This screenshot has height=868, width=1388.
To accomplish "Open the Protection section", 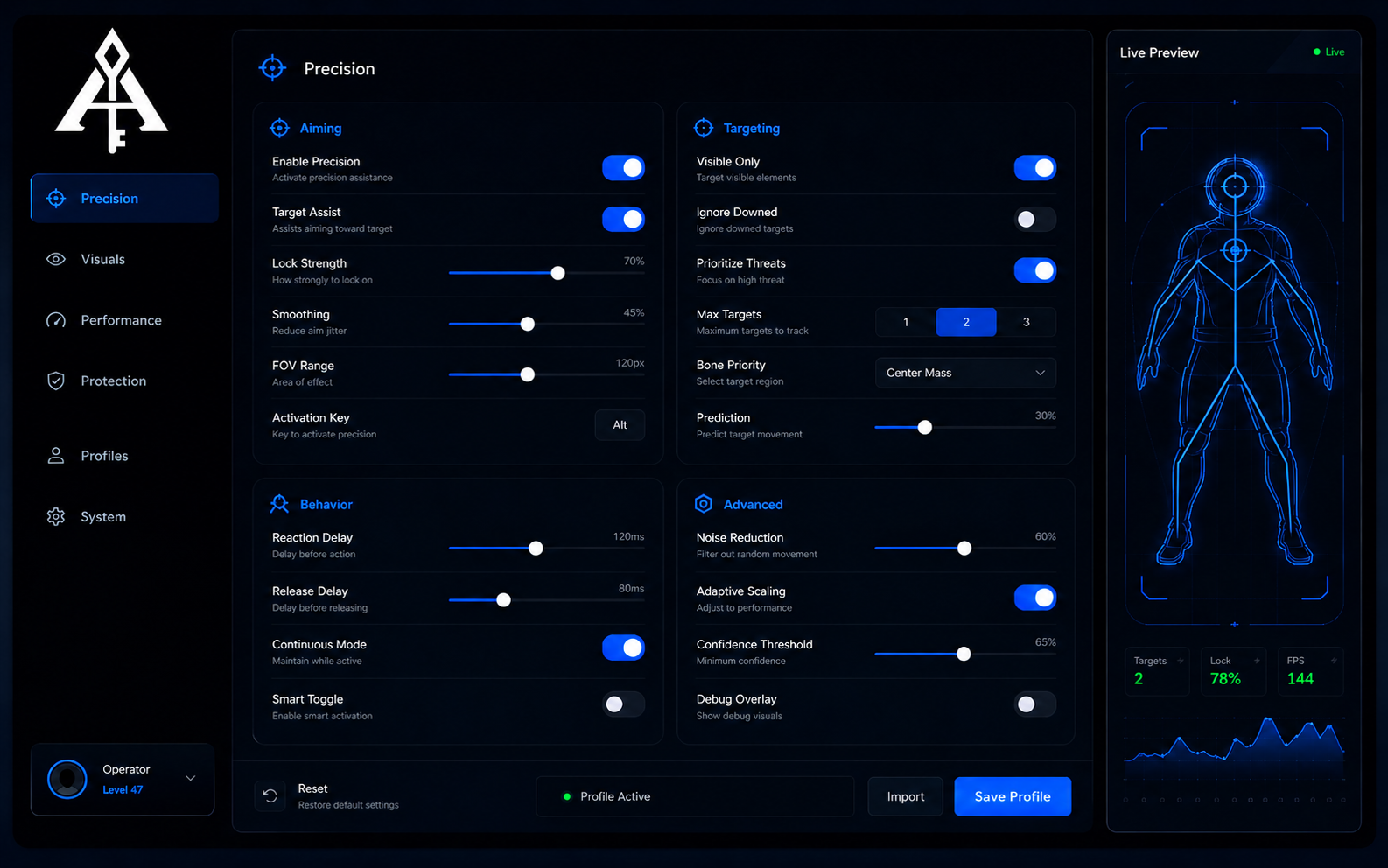I will pos(124,381).
